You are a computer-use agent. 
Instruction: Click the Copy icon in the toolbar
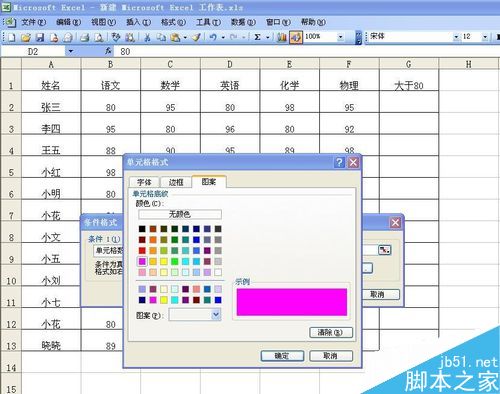161,37
